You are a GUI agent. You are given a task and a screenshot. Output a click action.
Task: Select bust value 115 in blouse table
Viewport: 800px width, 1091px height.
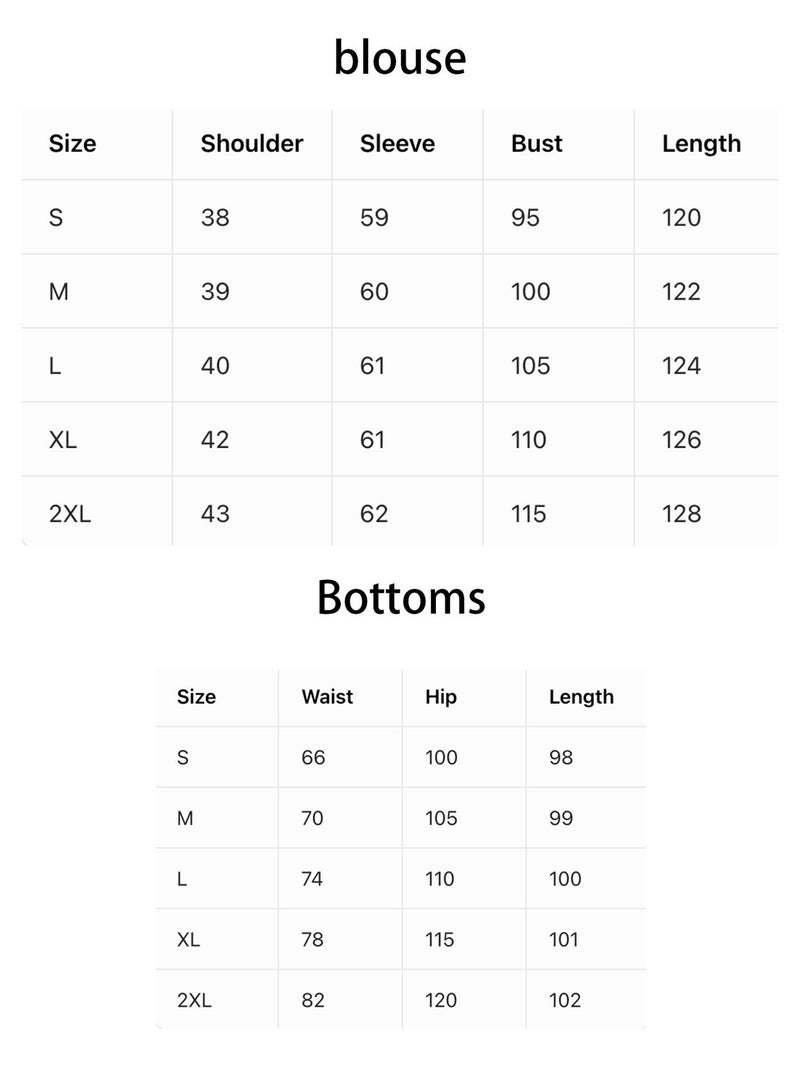(x=529, y=514)
